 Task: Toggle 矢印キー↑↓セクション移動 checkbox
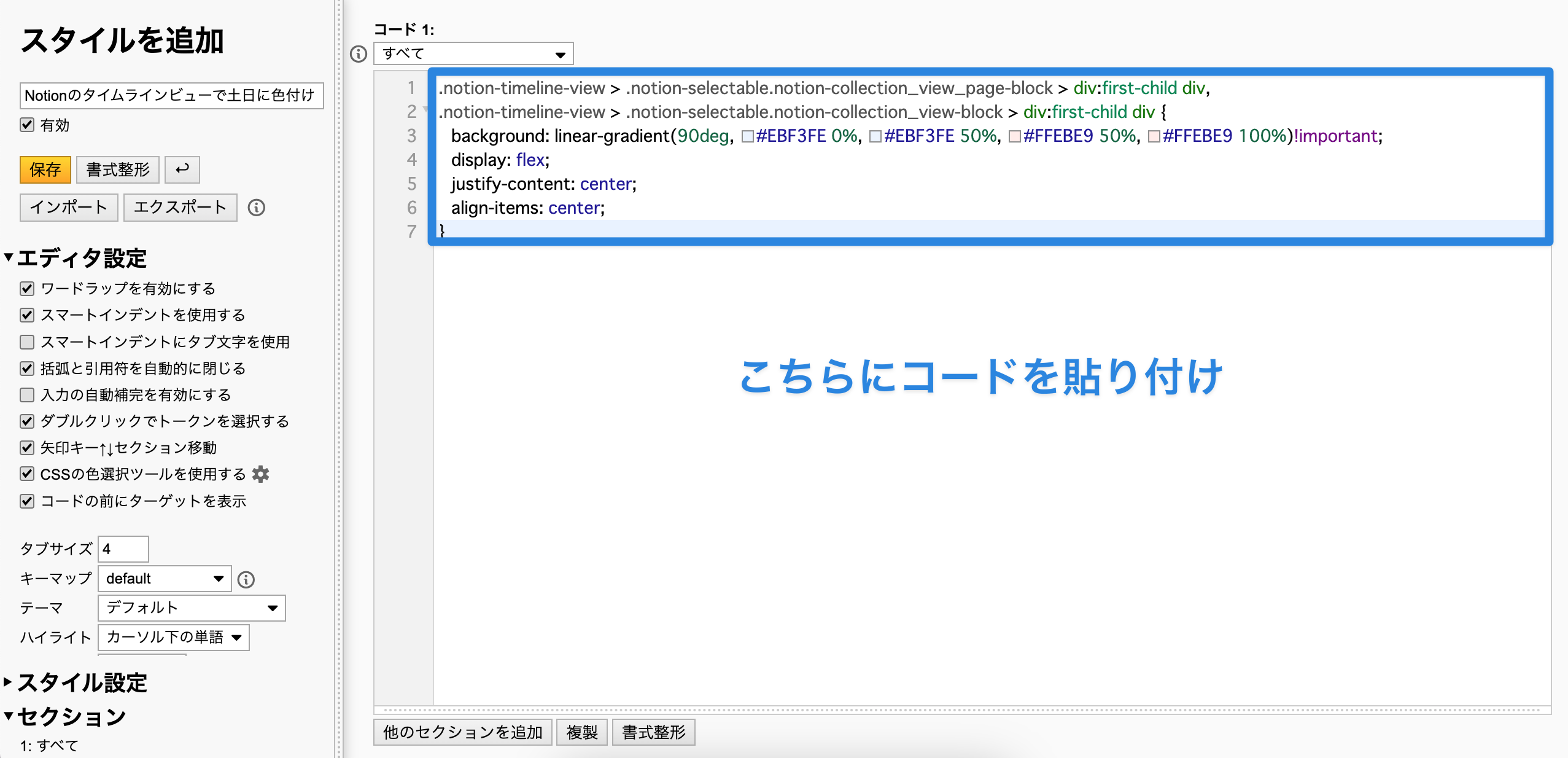click(x=27, y=447)
